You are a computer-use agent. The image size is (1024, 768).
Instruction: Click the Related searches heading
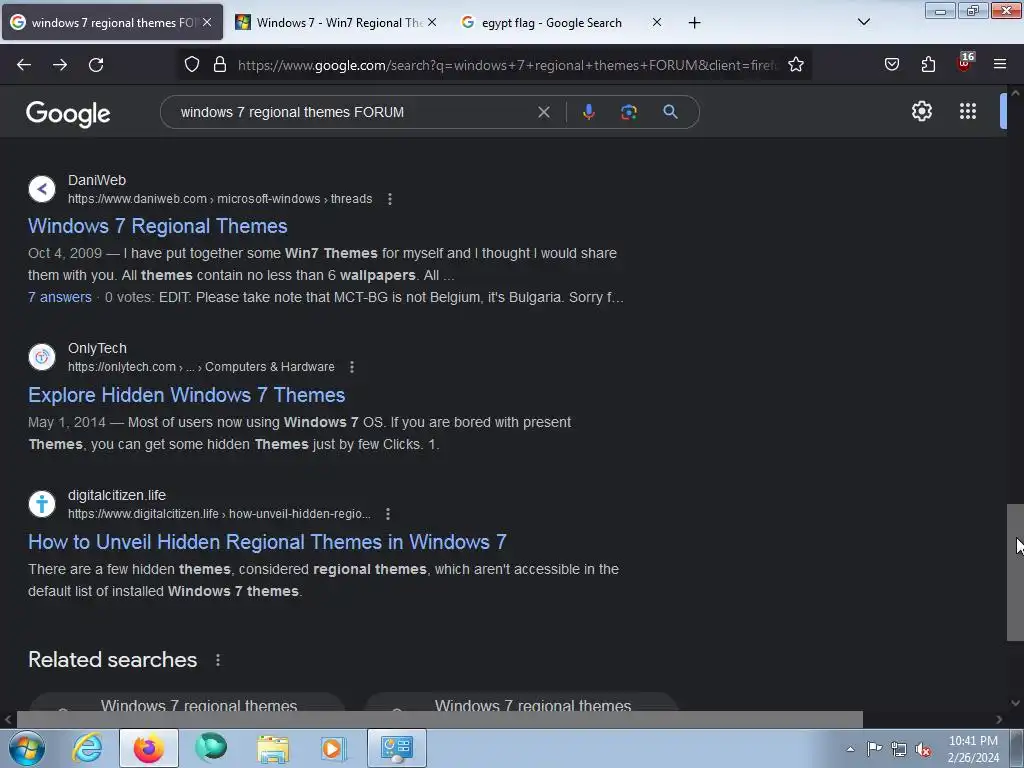click(112, 660)
